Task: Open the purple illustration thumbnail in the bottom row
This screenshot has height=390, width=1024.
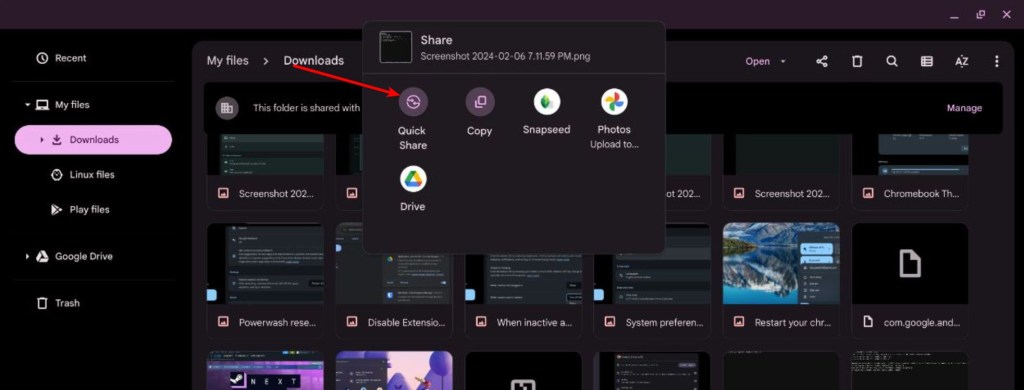Action: click(394, 370)
